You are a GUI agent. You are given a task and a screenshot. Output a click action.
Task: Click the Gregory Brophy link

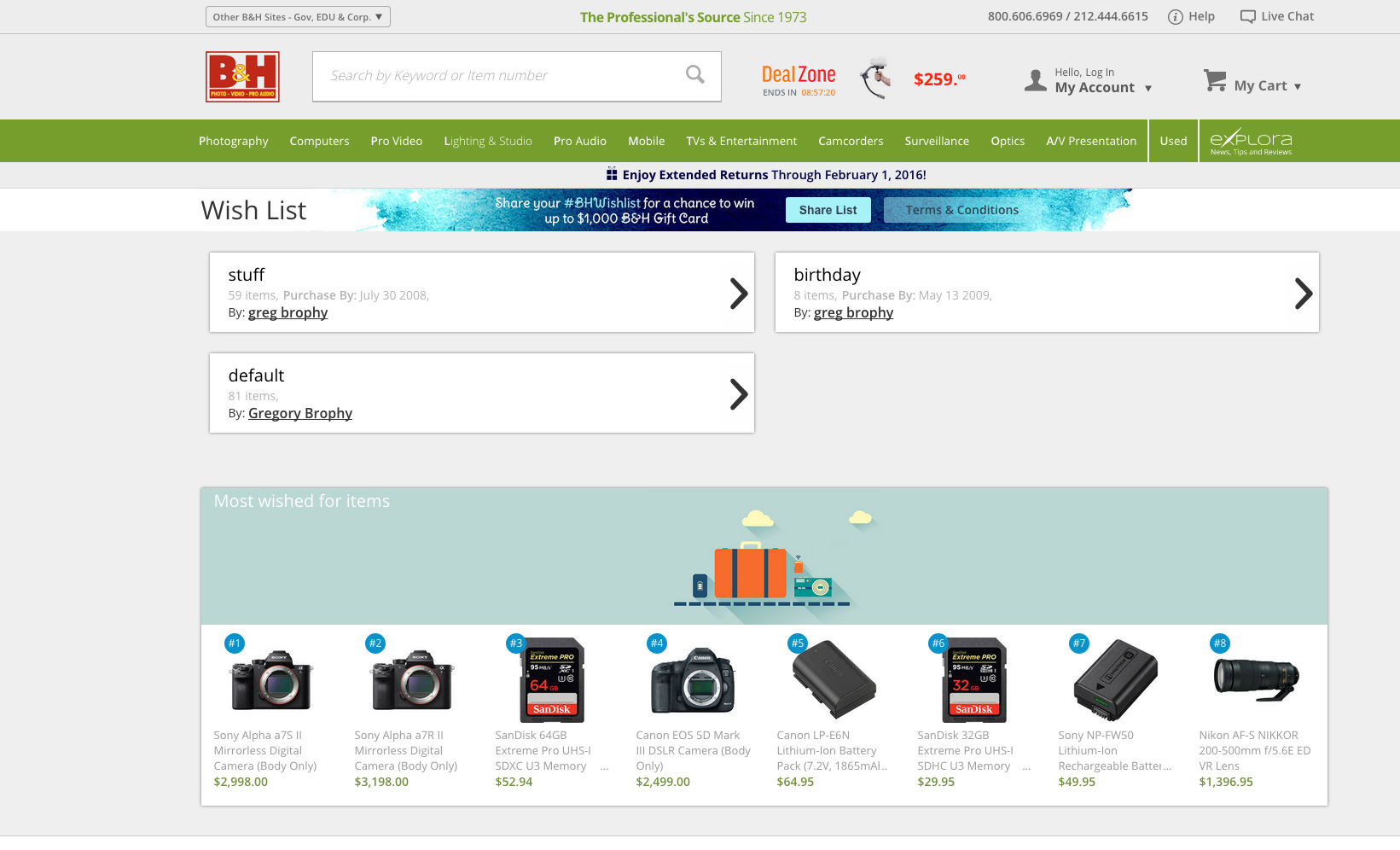(300, 413)
